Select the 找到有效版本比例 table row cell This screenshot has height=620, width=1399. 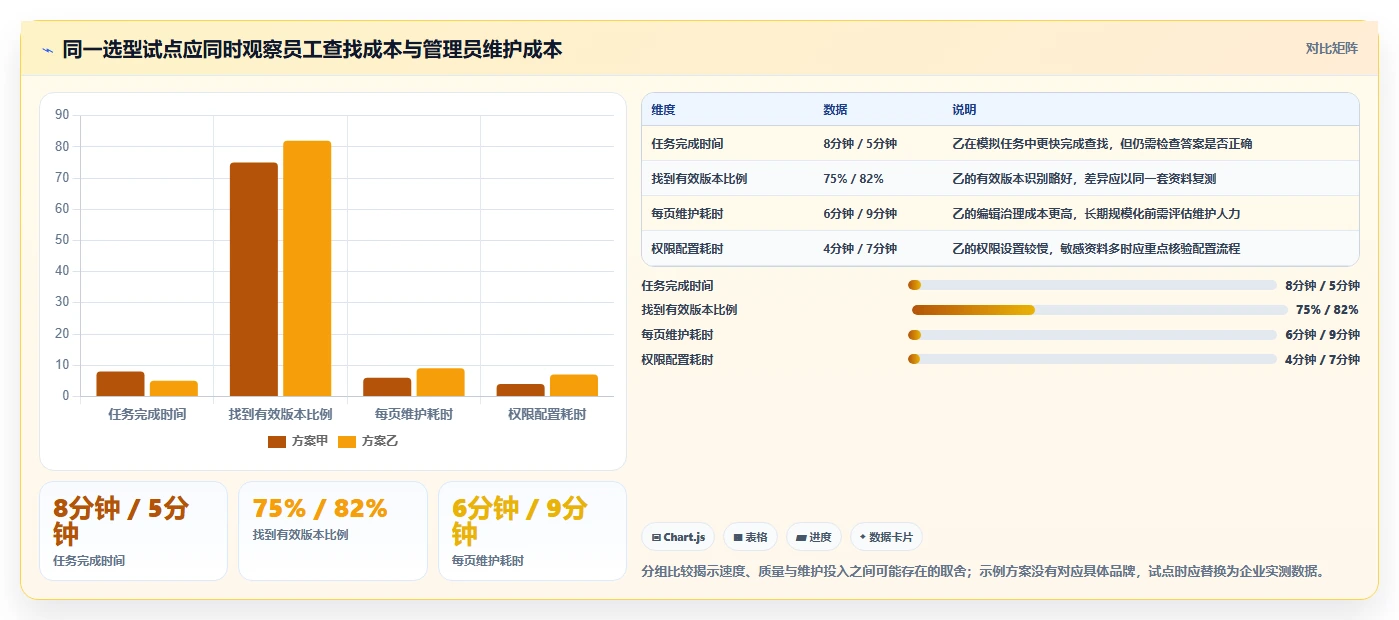[x=727, y=179]
